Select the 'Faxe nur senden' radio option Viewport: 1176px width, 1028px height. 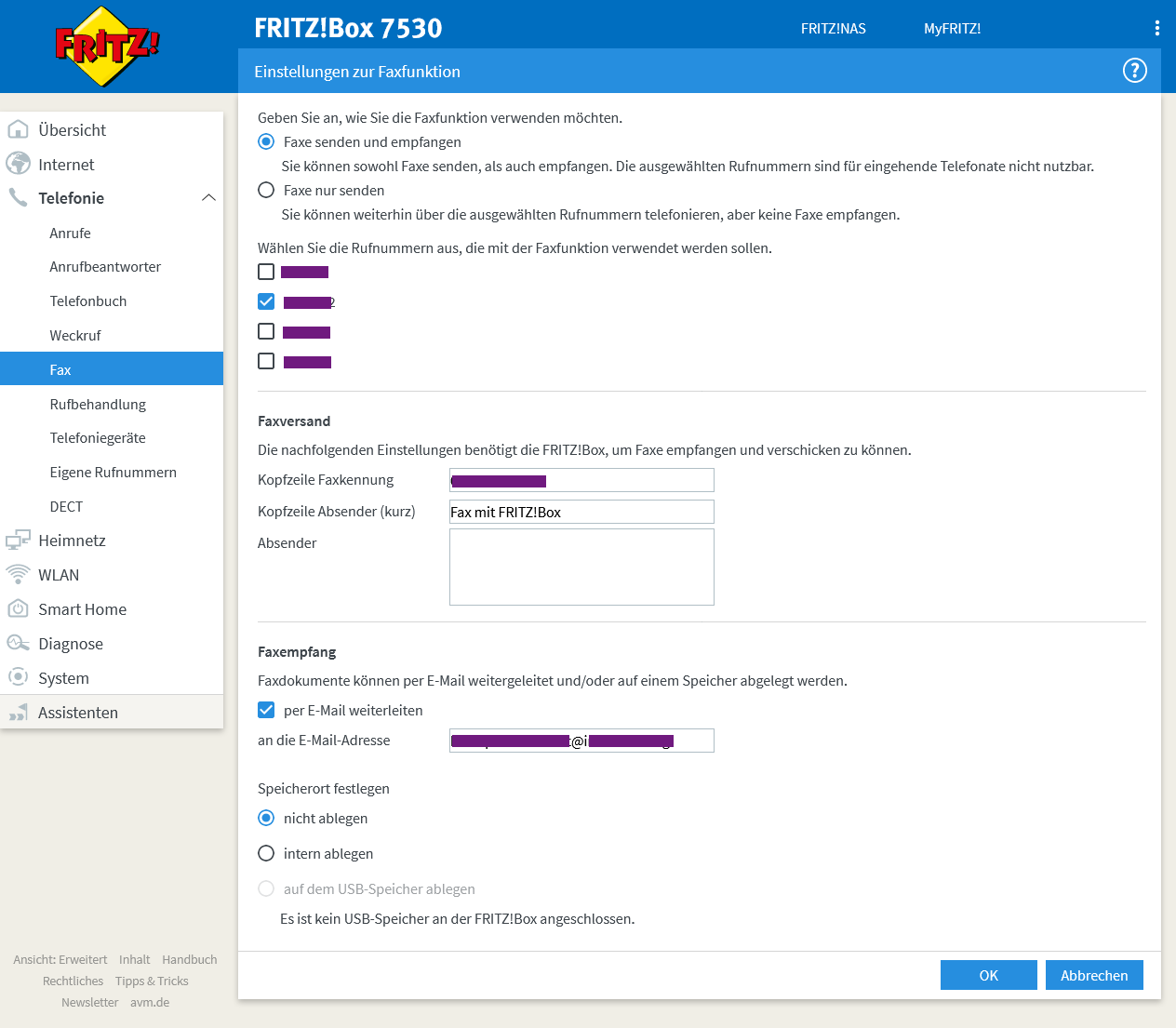coord(266,190)
